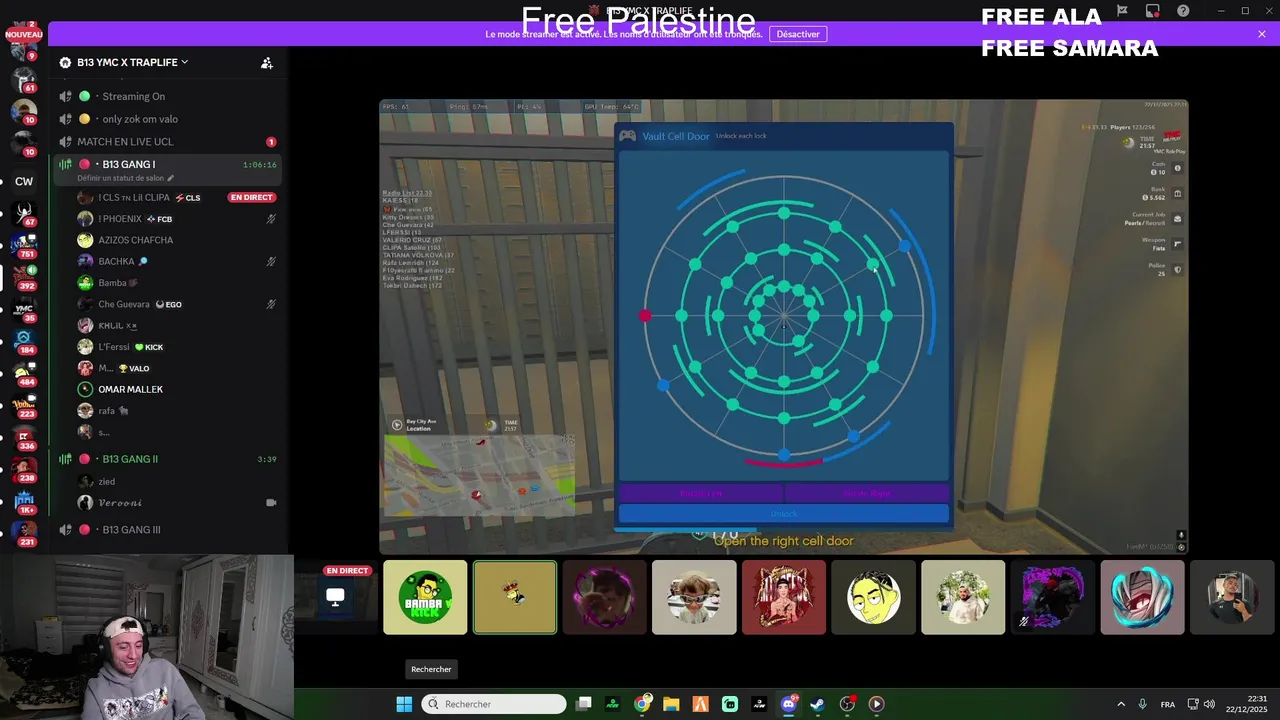The height and width of the screenshot is (720, 1280).
Task: Click the microphone icon in system tray
Action: (1143, 704)
